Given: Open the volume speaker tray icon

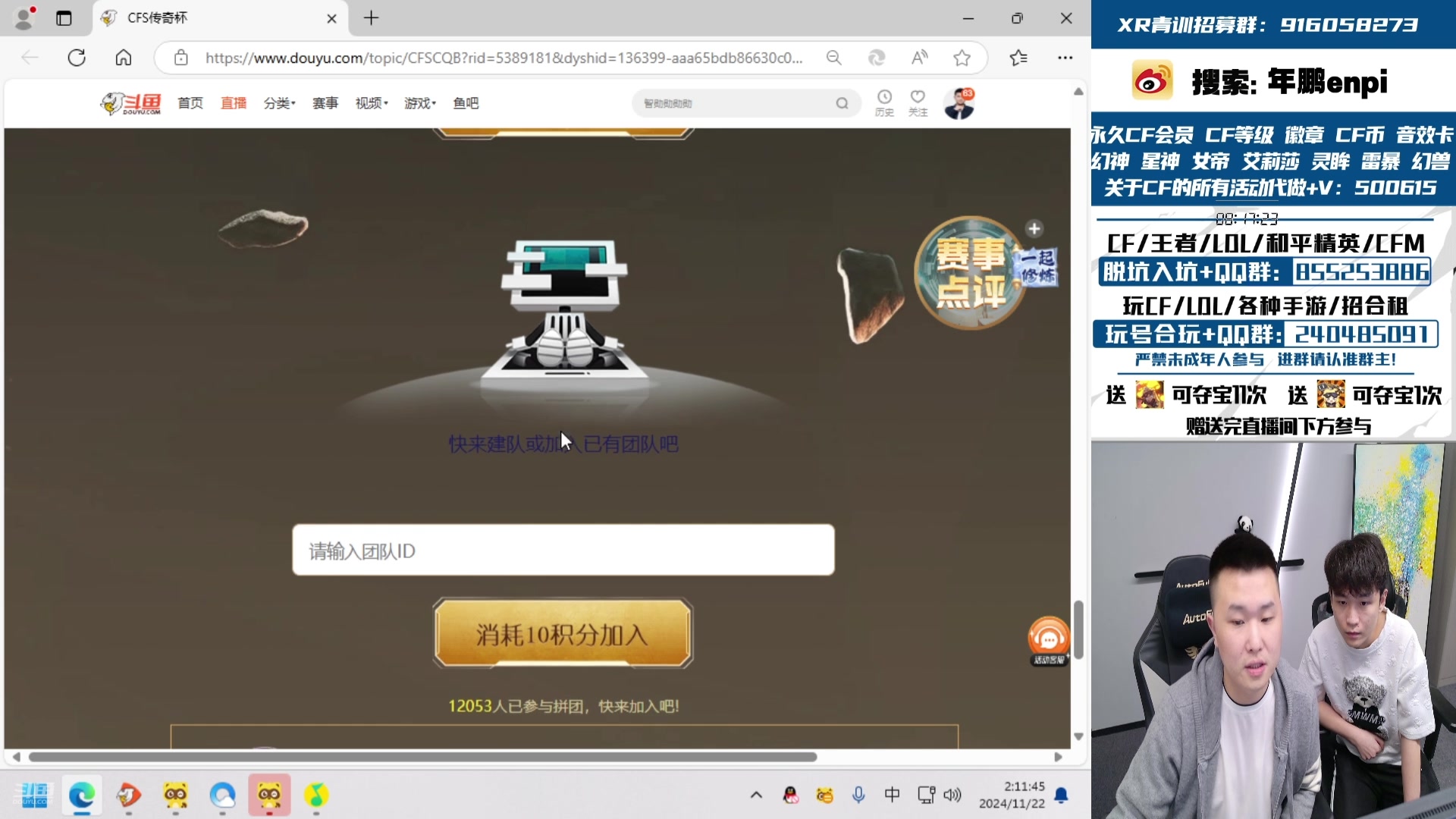Looking at the screenshot, I should coord(952,795).
